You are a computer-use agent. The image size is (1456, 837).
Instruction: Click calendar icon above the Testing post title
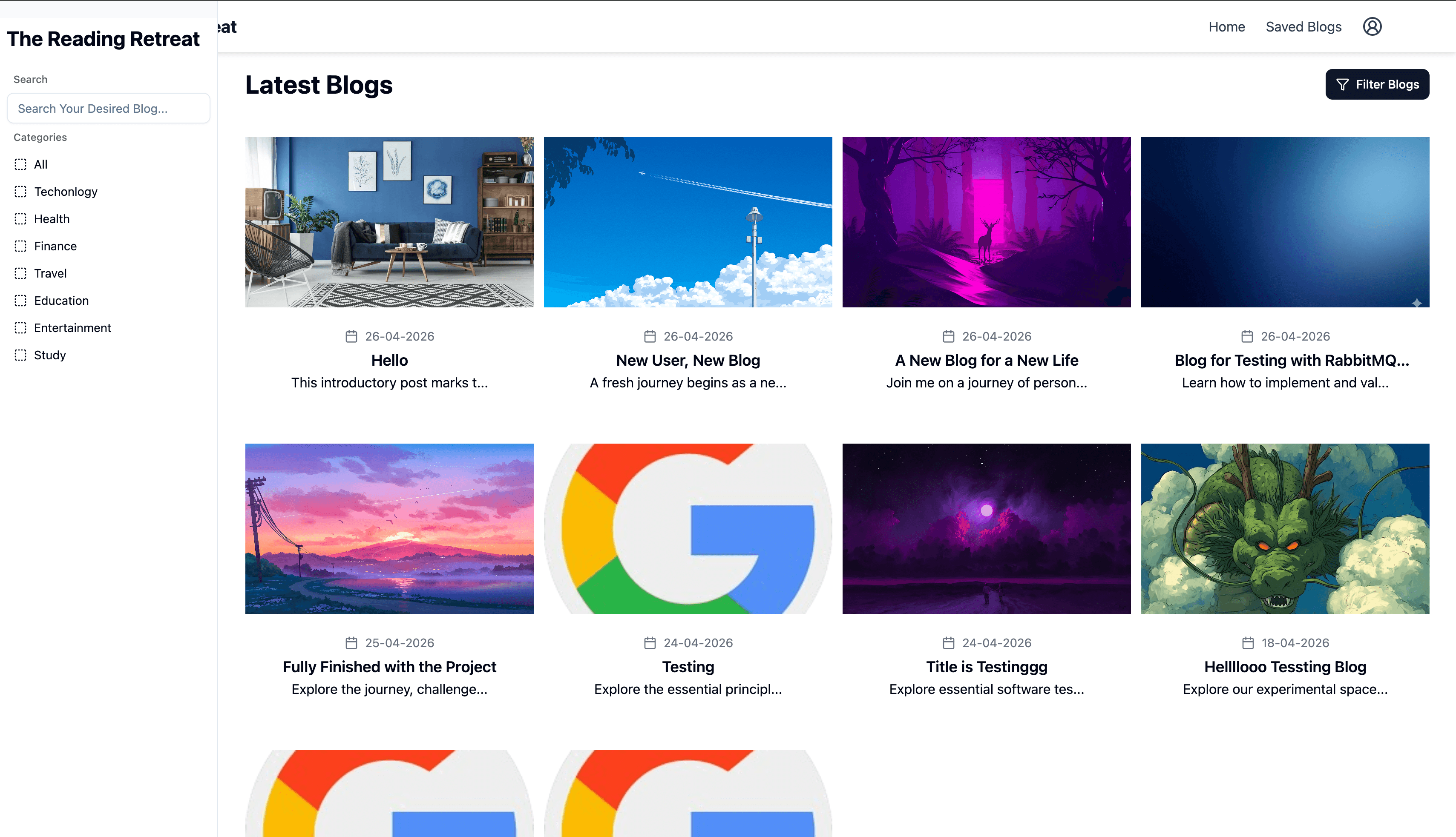point(650,643)
